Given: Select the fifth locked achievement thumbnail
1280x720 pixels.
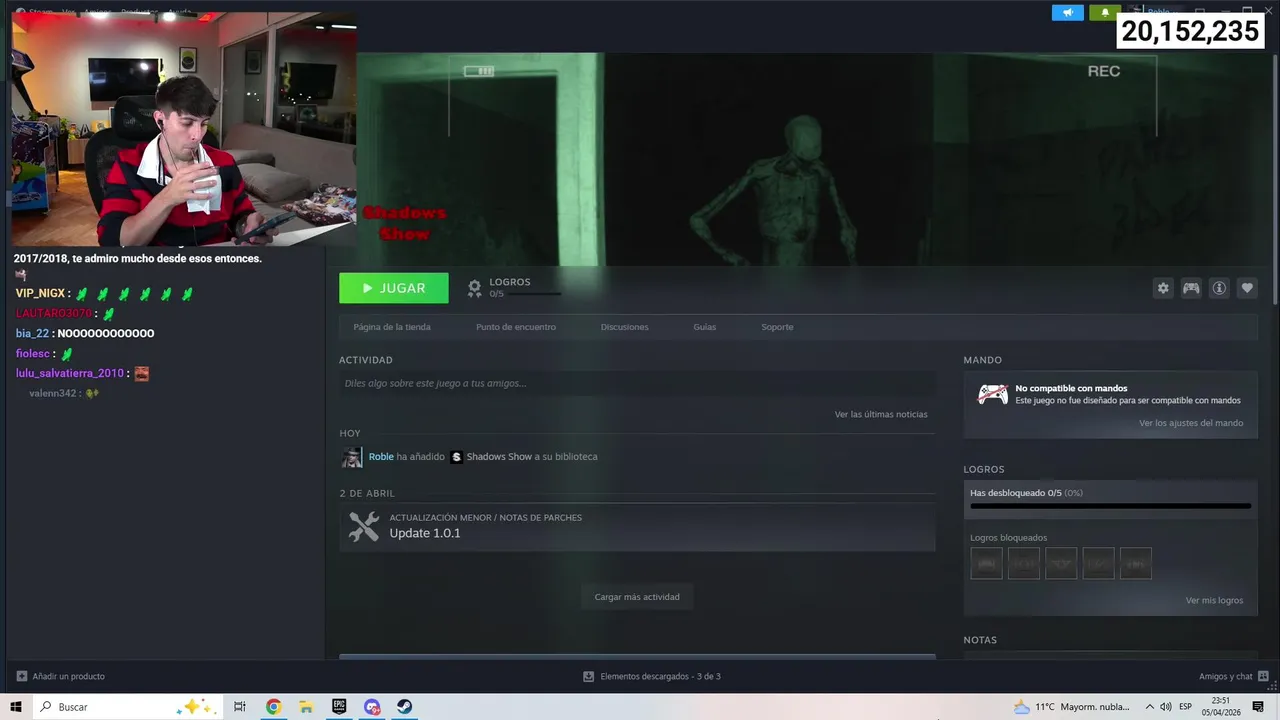Looking at the screenshot, I should (x=1135, y=563).
